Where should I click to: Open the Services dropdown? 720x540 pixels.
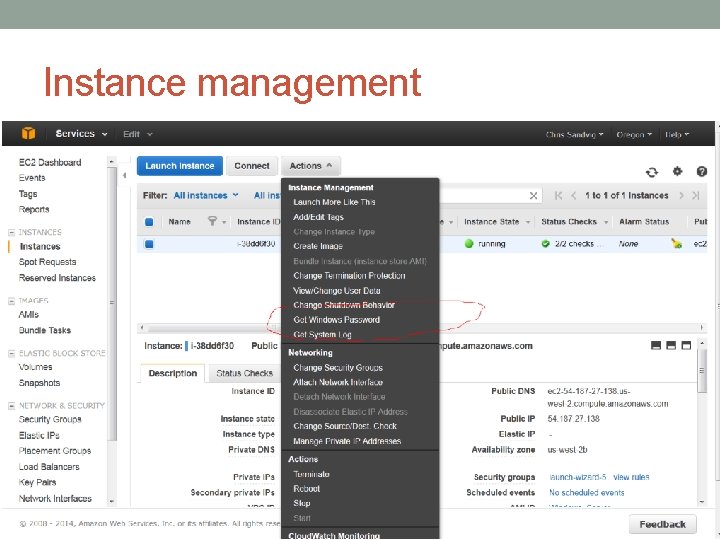(x=81, y=134)
